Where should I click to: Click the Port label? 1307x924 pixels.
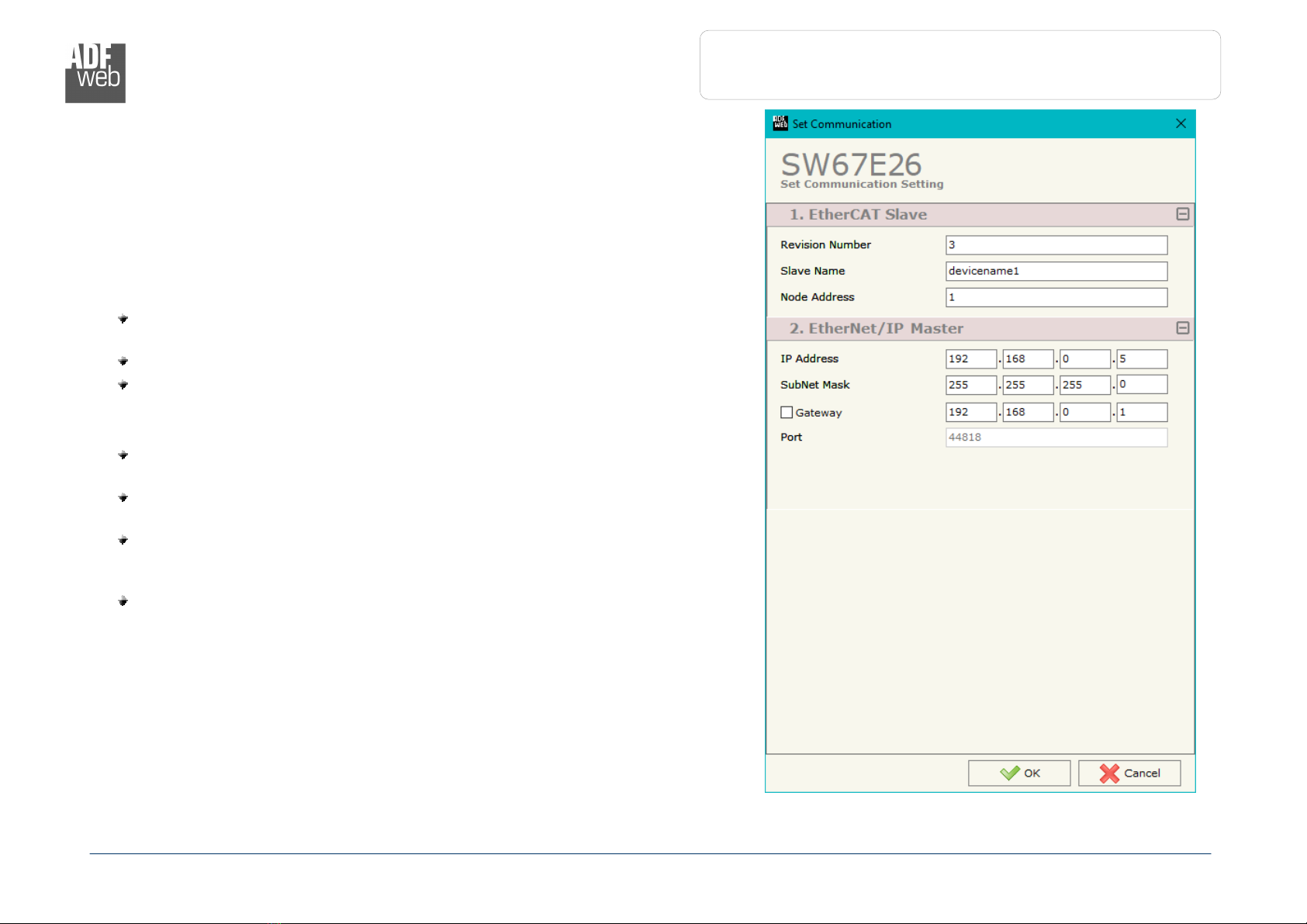click(791, 437)
